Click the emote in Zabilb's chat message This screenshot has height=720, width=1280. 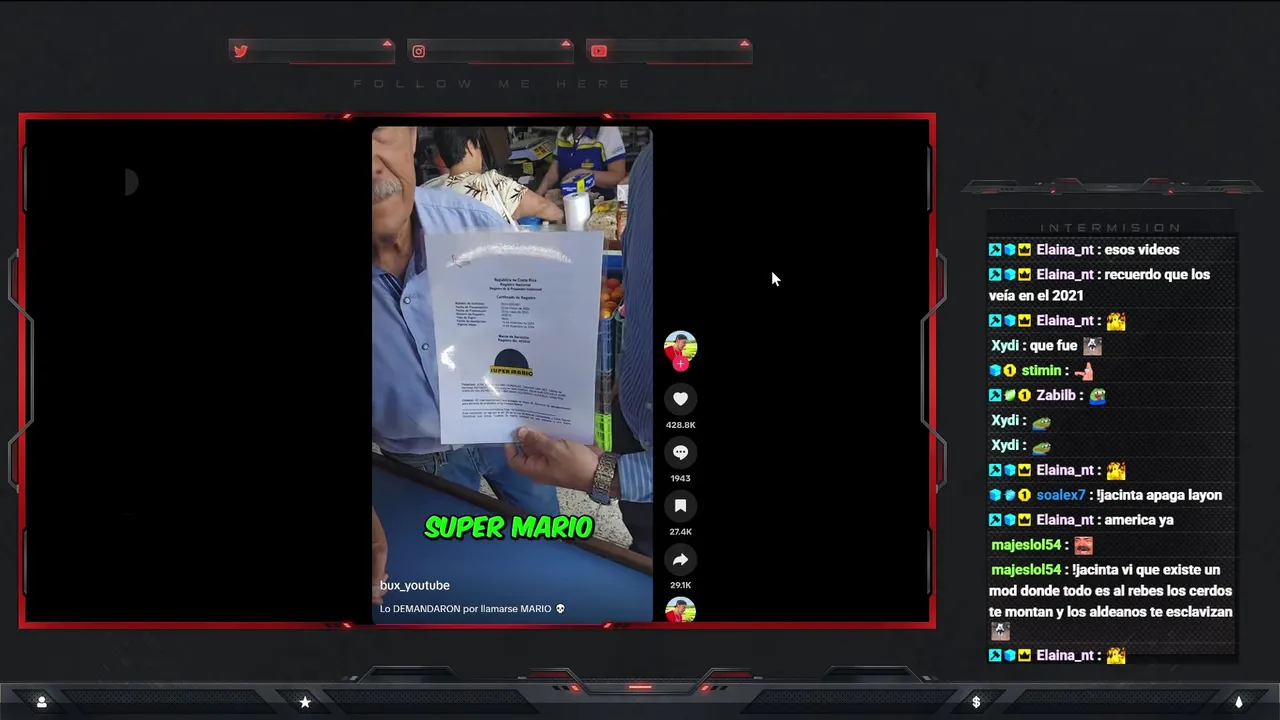pos(1097,396)
